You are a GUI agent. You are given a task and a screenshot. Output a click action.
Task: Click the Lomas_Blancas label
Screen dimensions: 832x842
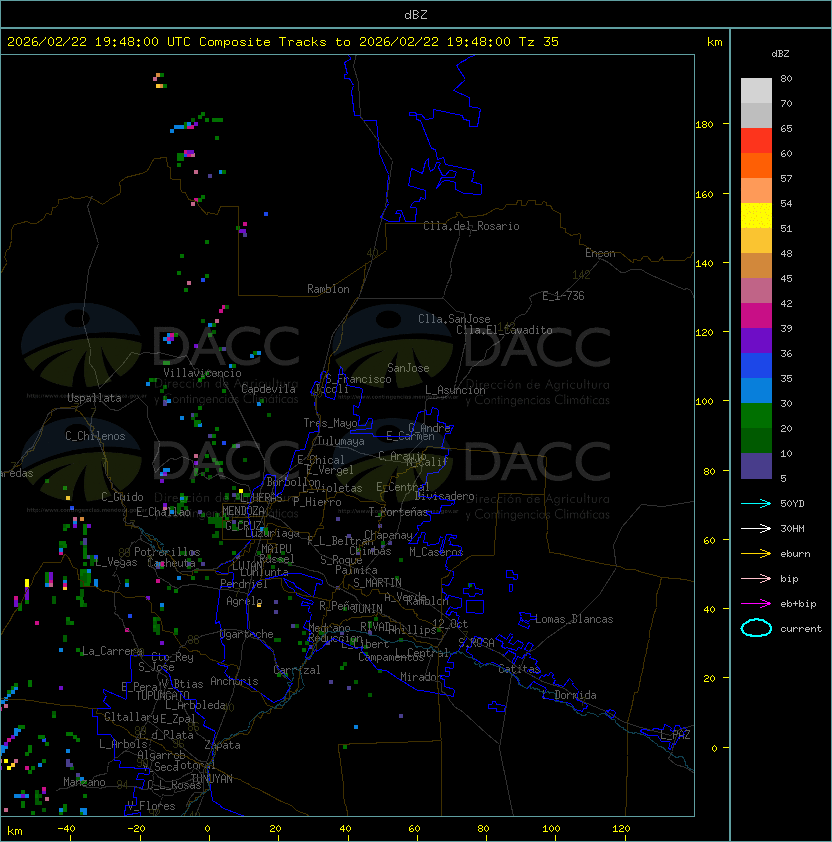point(574,619)
